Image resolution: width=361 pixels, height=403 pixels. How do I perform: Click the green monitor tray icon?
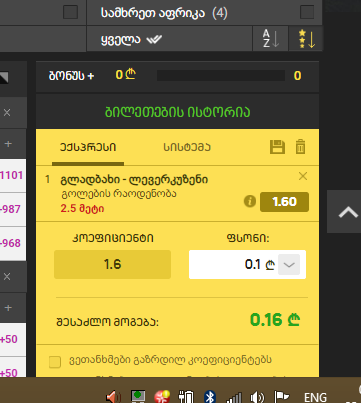[138, 397]
